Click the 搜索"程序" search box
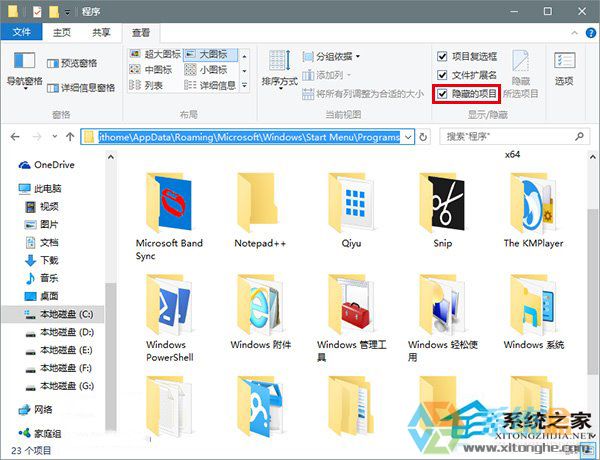 click(x=514, y=137)
